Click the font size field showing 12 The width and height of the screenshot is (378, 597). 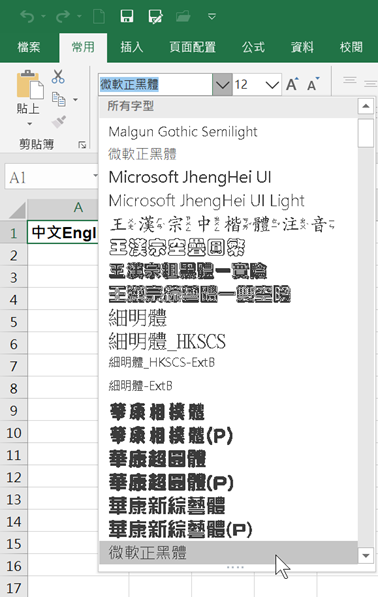point(248,85)
